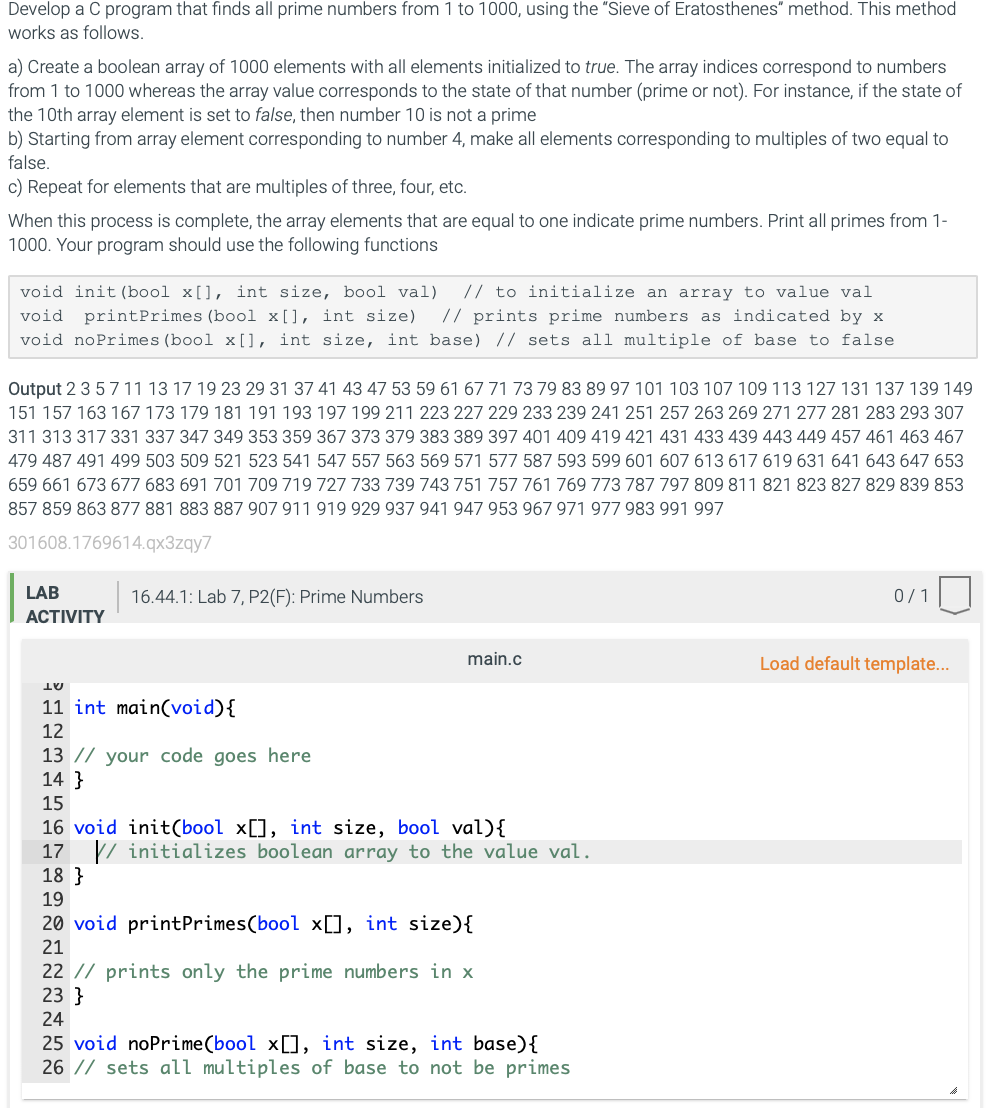
Task: Click line number 20 in the editor gutter
Action: [51, 923]
